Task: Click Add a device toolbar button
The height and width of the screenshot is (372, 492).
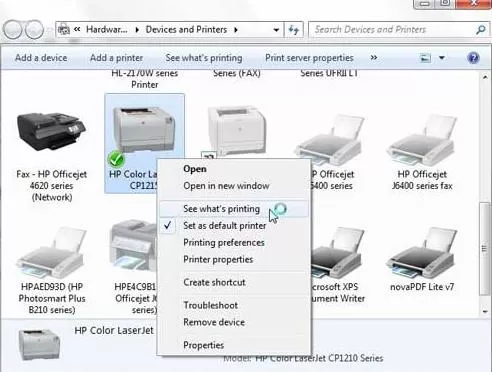Action: point(41,58)
